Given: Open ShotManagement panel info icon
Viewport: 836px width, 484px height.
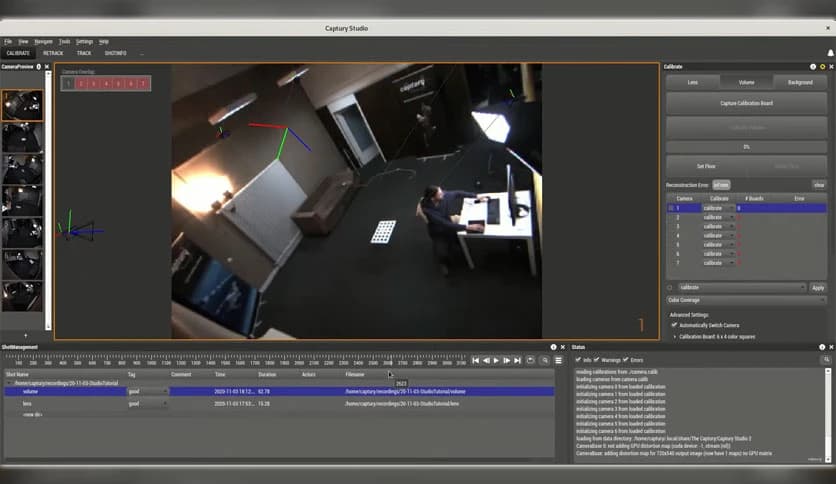Looking at the screenshot, I should (x=553, y=347).
